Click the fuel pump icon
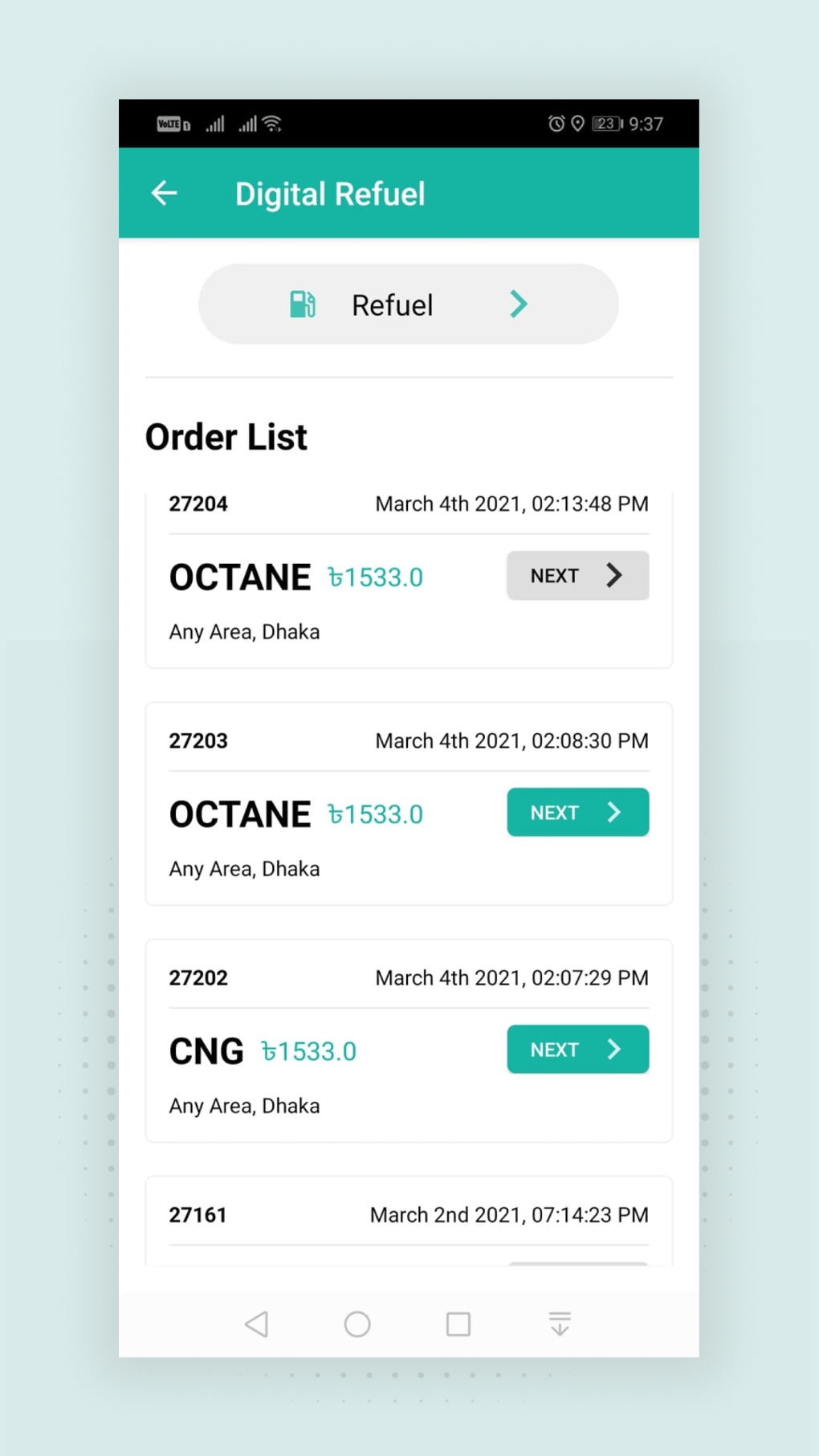The width and height of the screenshot is (819, 1456). tap(302, 304)
